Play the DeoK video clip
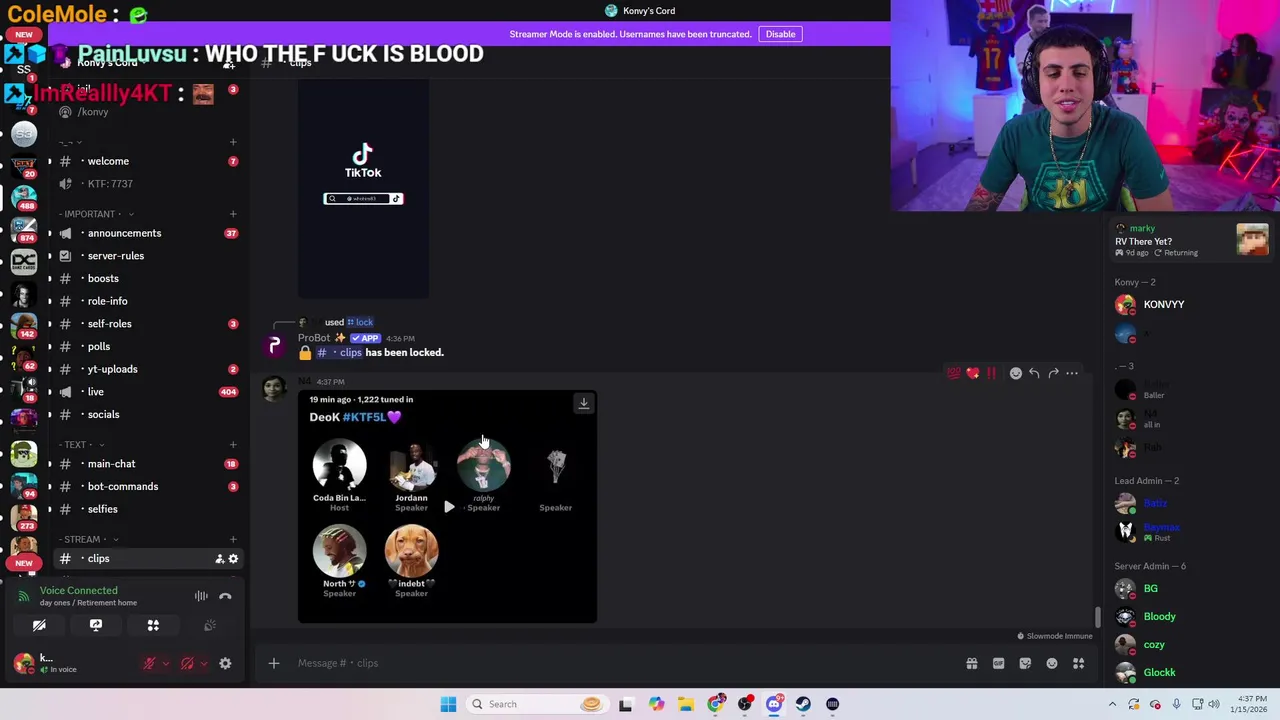 point(449,507)
